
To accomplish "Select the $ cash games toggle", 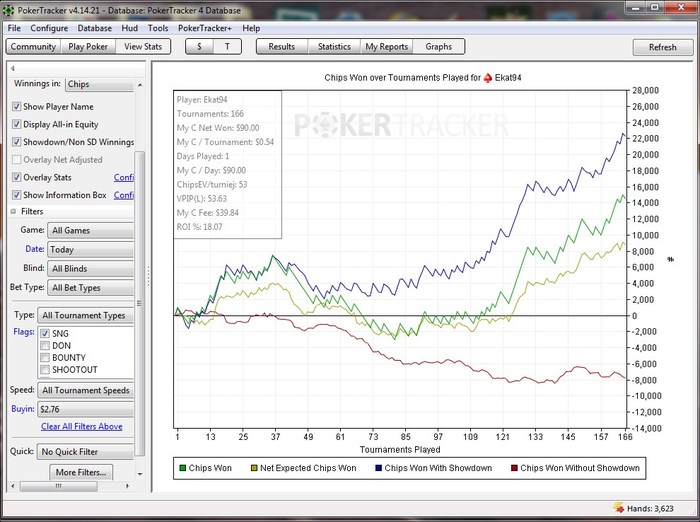I will tap(199, 46).
